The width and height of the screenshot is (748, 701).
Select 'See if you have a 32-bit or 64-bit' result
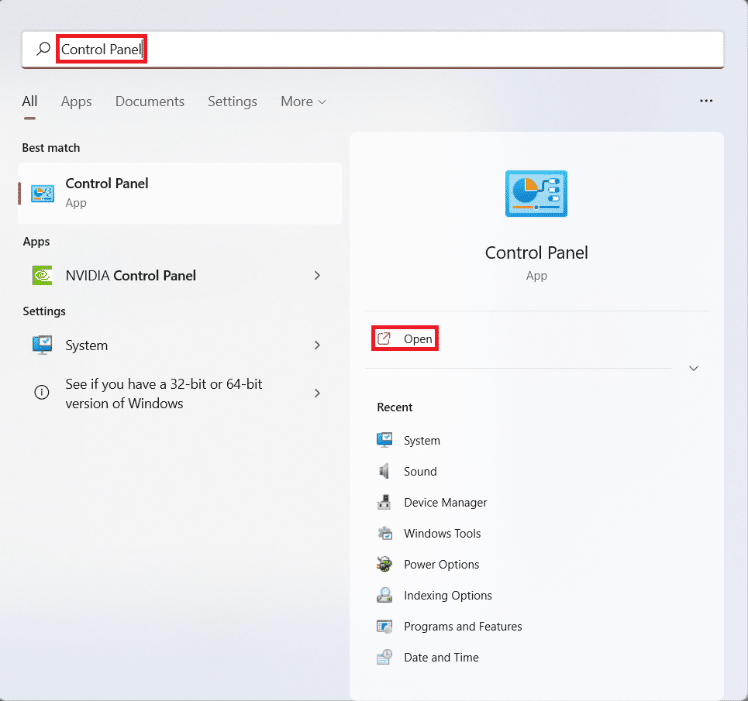pyautogui.click(x=164, y=394)
